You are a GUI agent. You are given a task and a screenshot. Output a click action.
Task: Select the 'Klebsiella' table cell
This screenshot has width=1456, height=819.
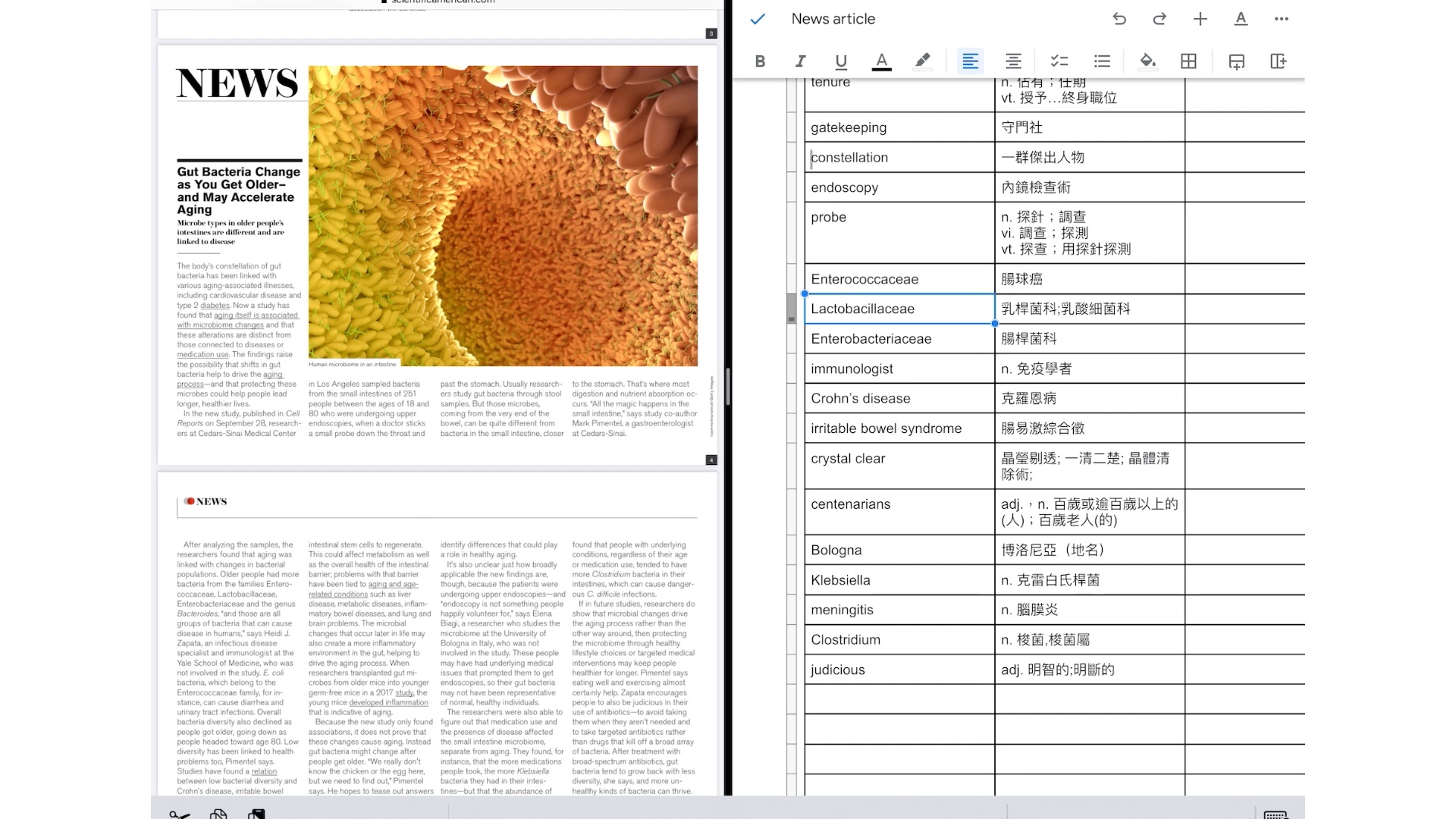[899, 580]
